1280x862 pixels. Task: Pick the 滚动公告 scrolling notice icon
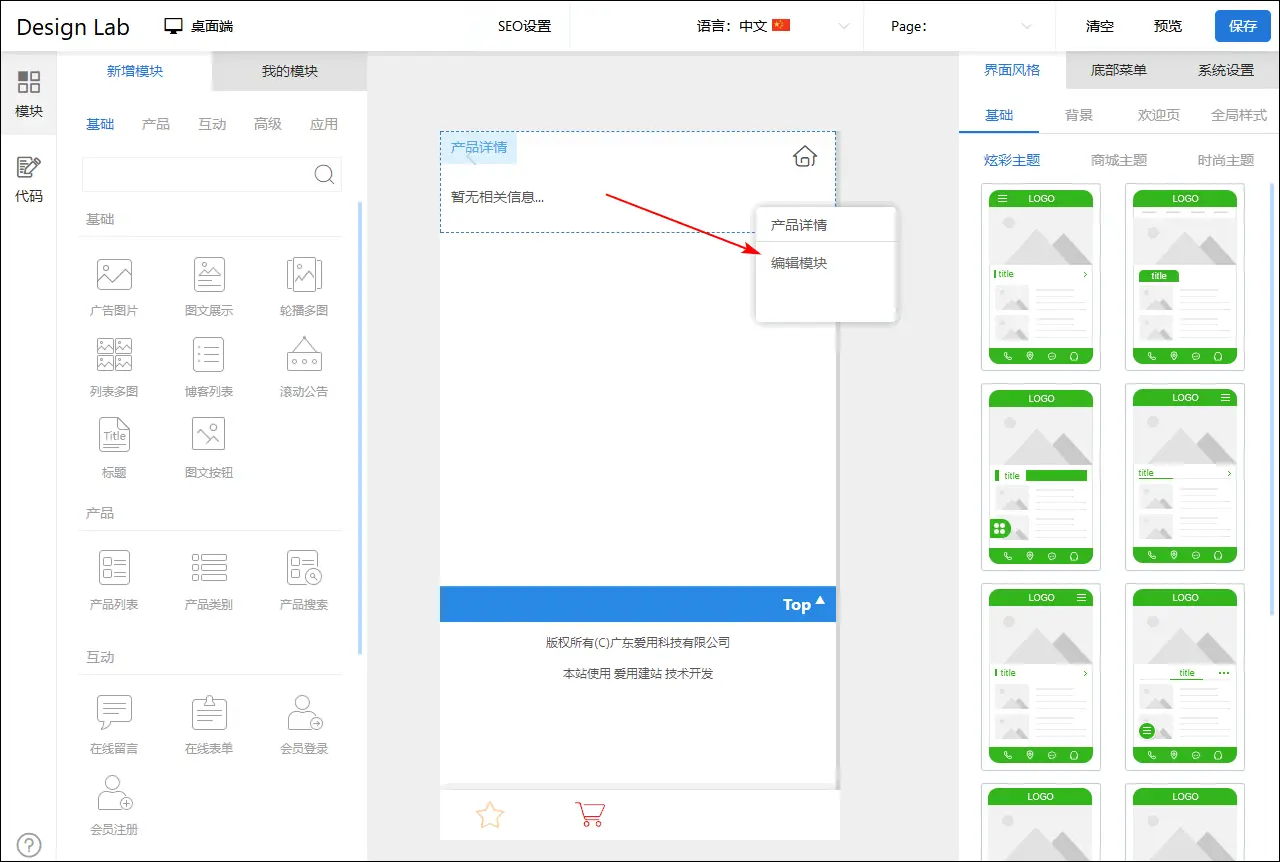(304, 355)
